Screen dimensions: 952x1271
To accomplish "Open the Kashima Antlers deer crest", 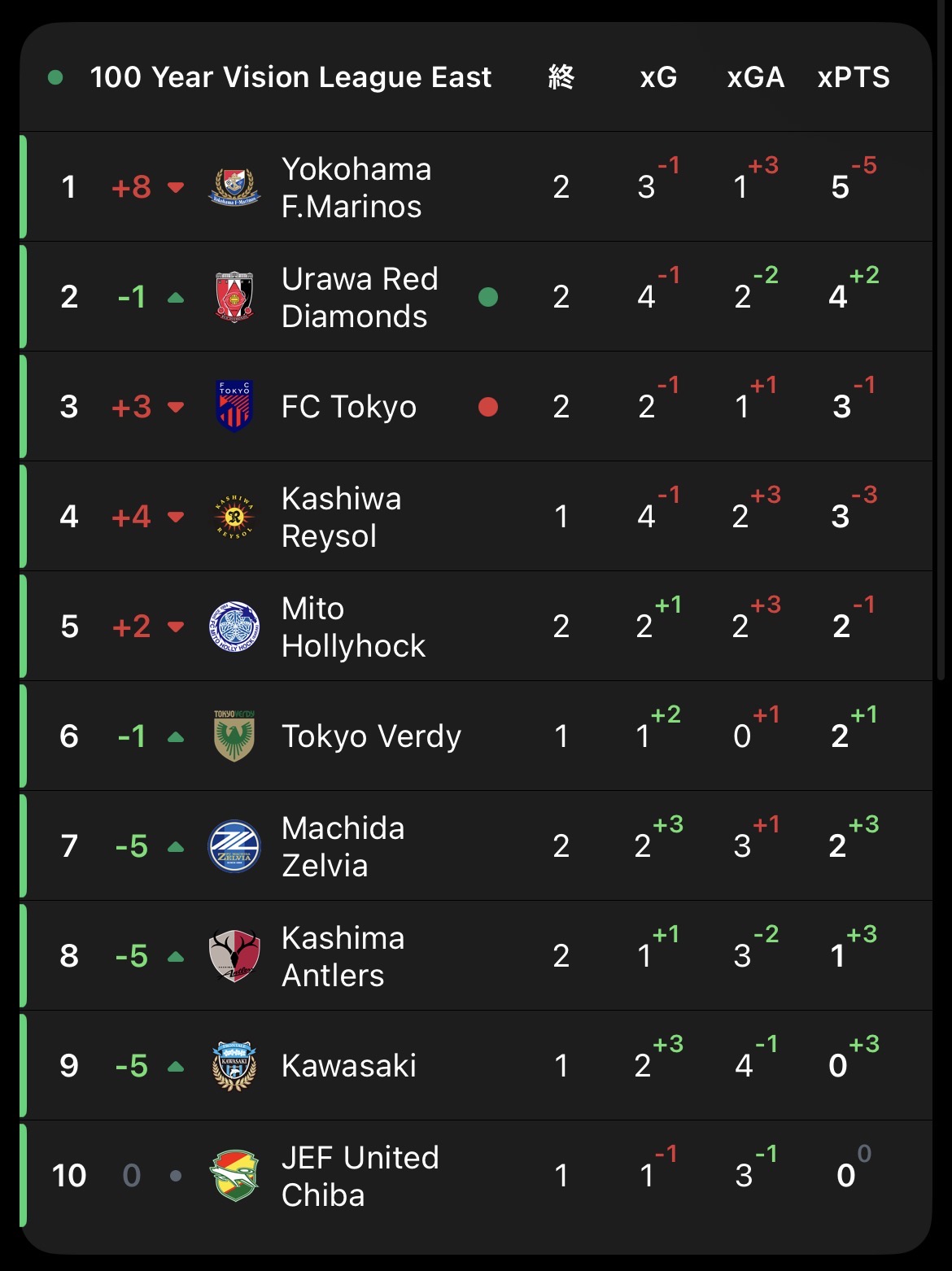I will pyautogui.click(x=234, y=956).
